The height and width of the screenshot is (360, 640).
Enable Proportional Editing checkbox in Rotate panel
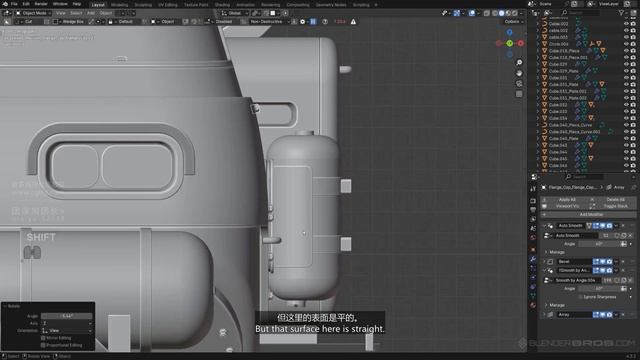click(43, 345)
